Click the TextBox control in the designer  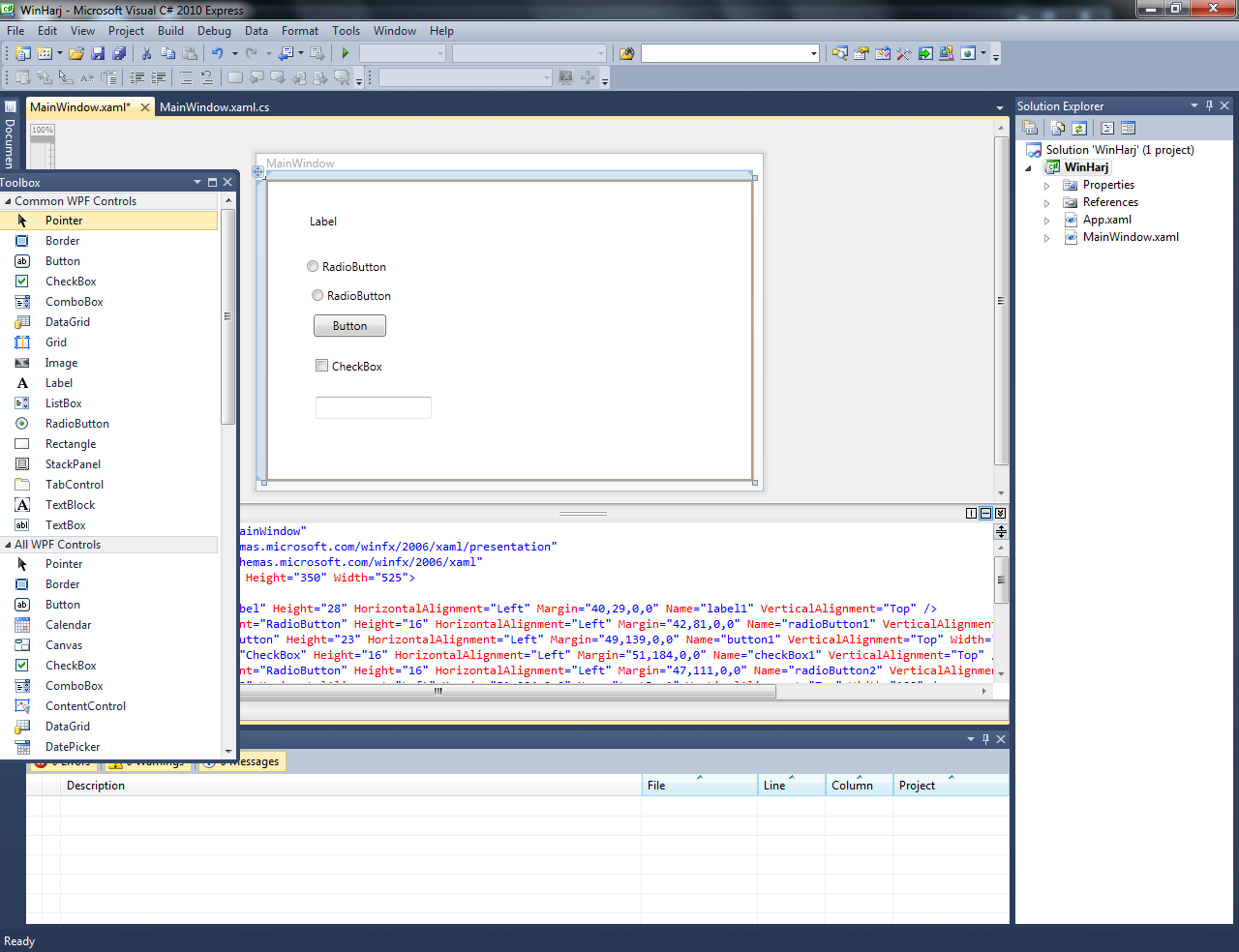pos(374,407)
